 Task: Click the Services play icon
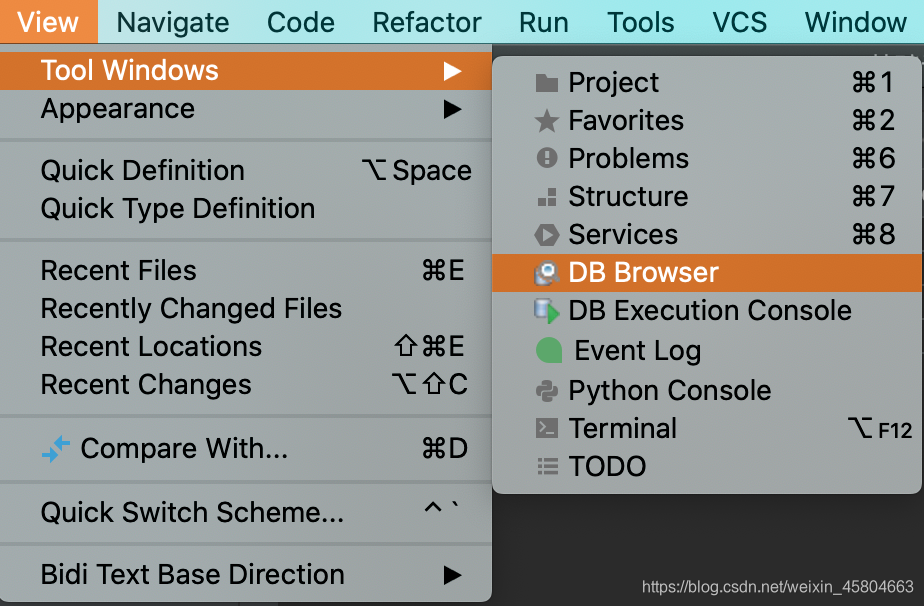[546, 235]
